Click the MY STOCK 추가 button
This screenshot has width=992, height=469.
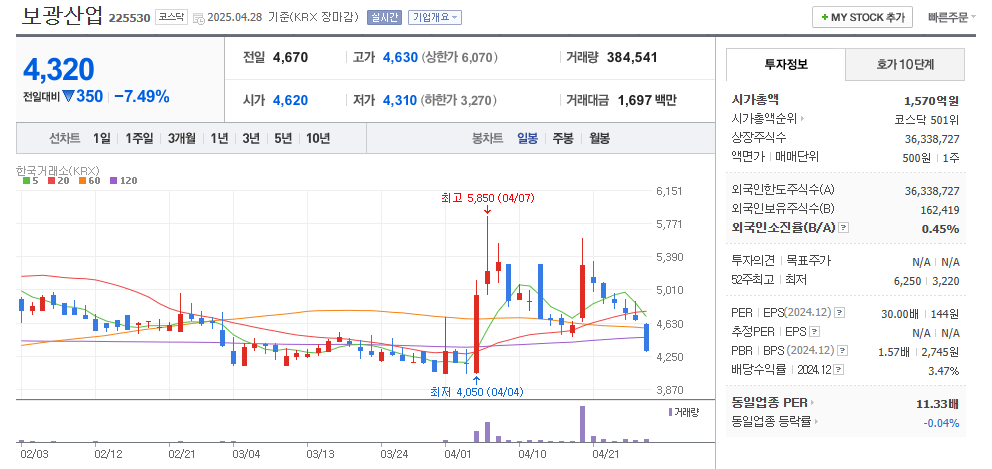pos(862,18)
